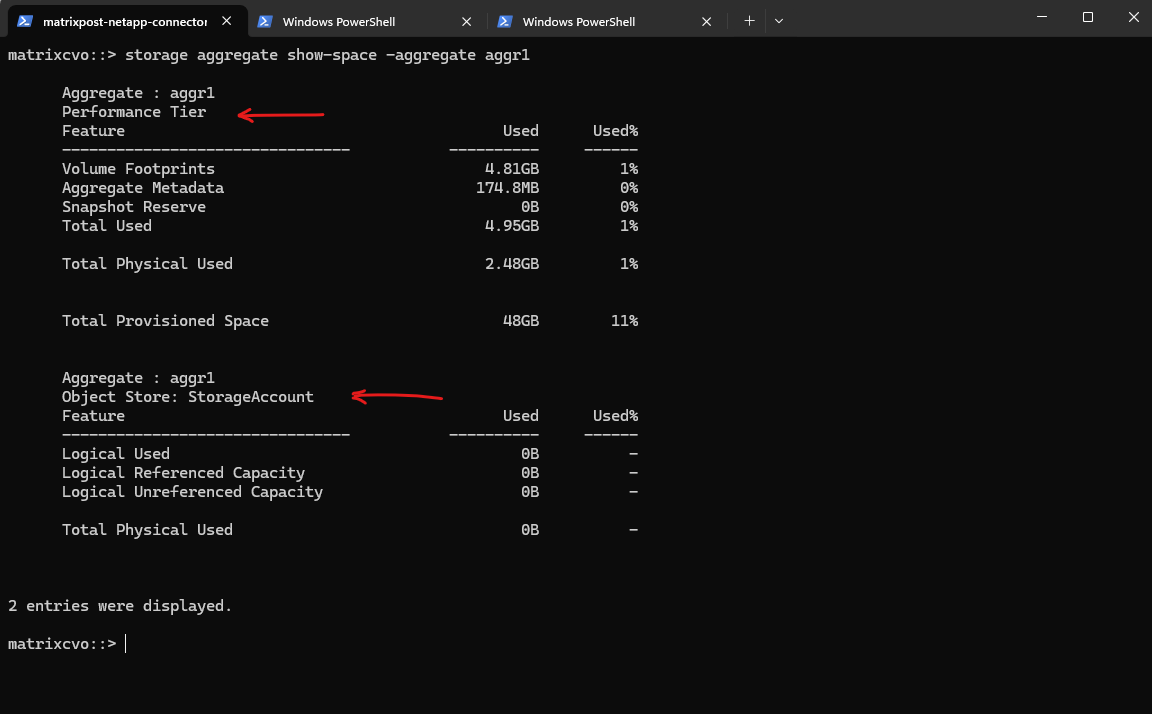The height and width of the screenshot is (714, 1152).
Task: Click the Object Store: StorageAccount line
Action: click(x=188, y=397)
